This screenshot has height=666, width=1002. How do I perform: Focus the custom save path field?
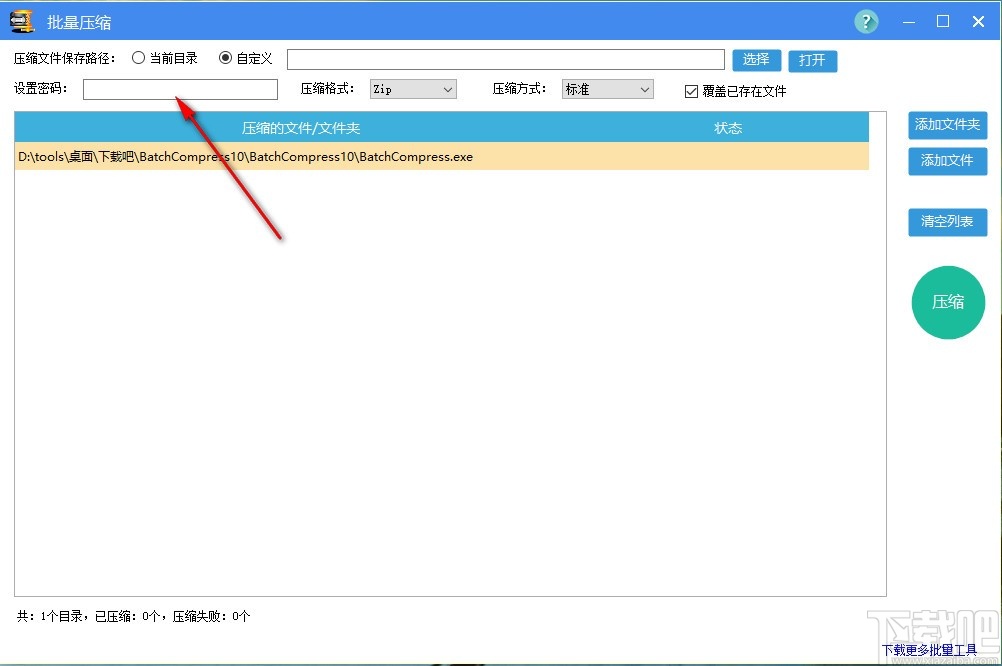[505, 59]
